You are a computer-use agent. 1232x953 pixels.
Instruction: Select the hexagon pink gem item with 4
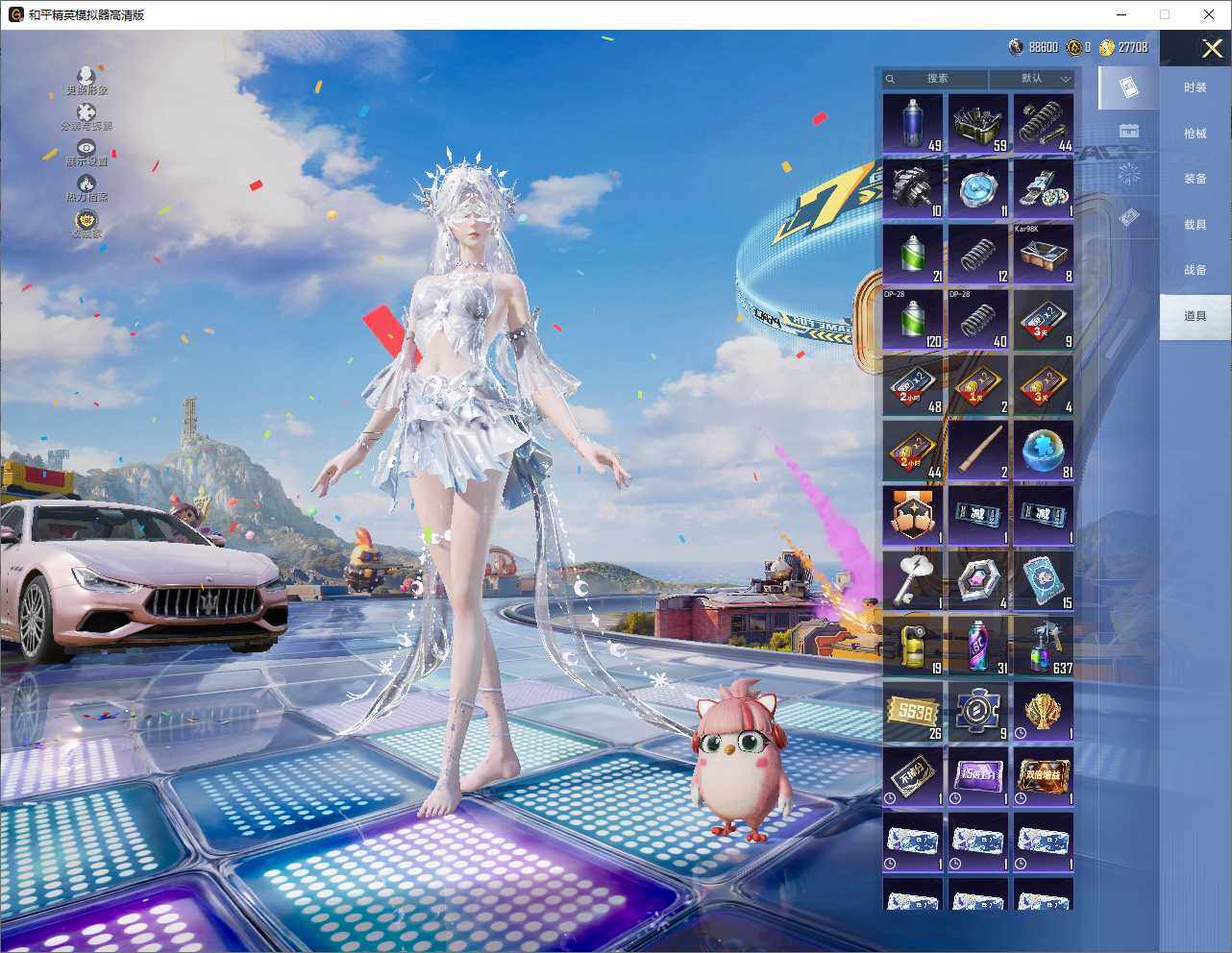[978, 580]
